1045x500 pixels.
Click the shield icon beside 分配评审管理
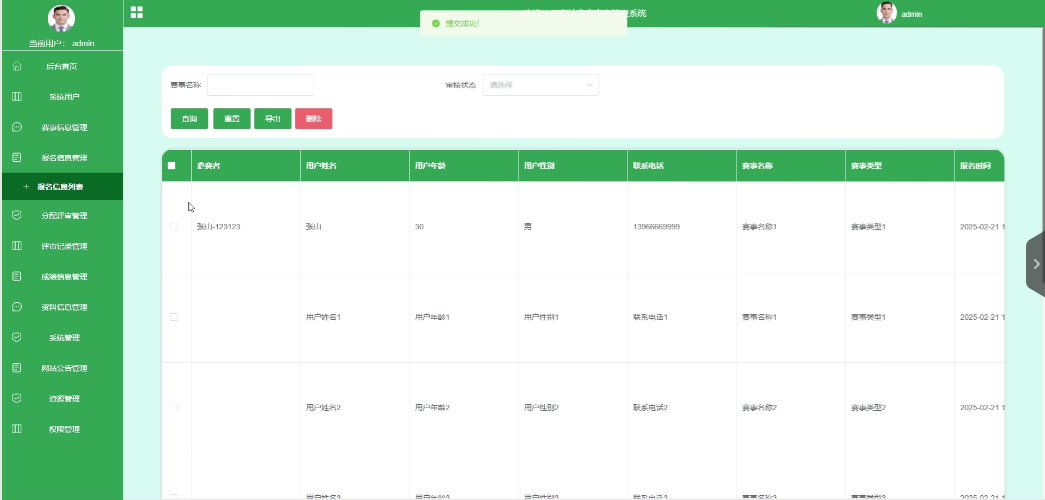tap(17, 215)
